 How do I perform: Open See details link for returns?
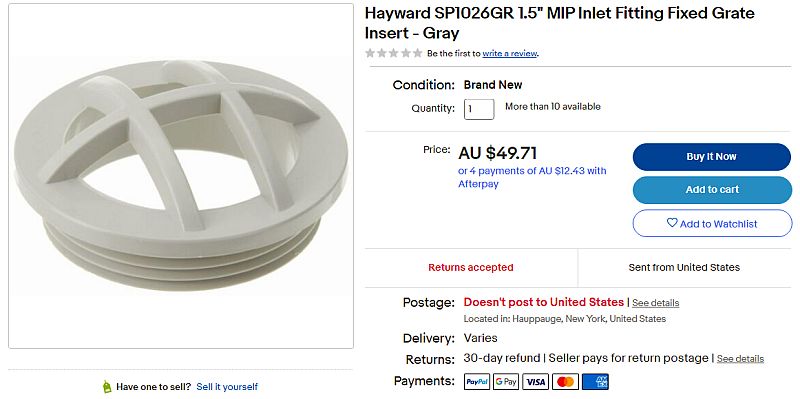coord(740,359)
